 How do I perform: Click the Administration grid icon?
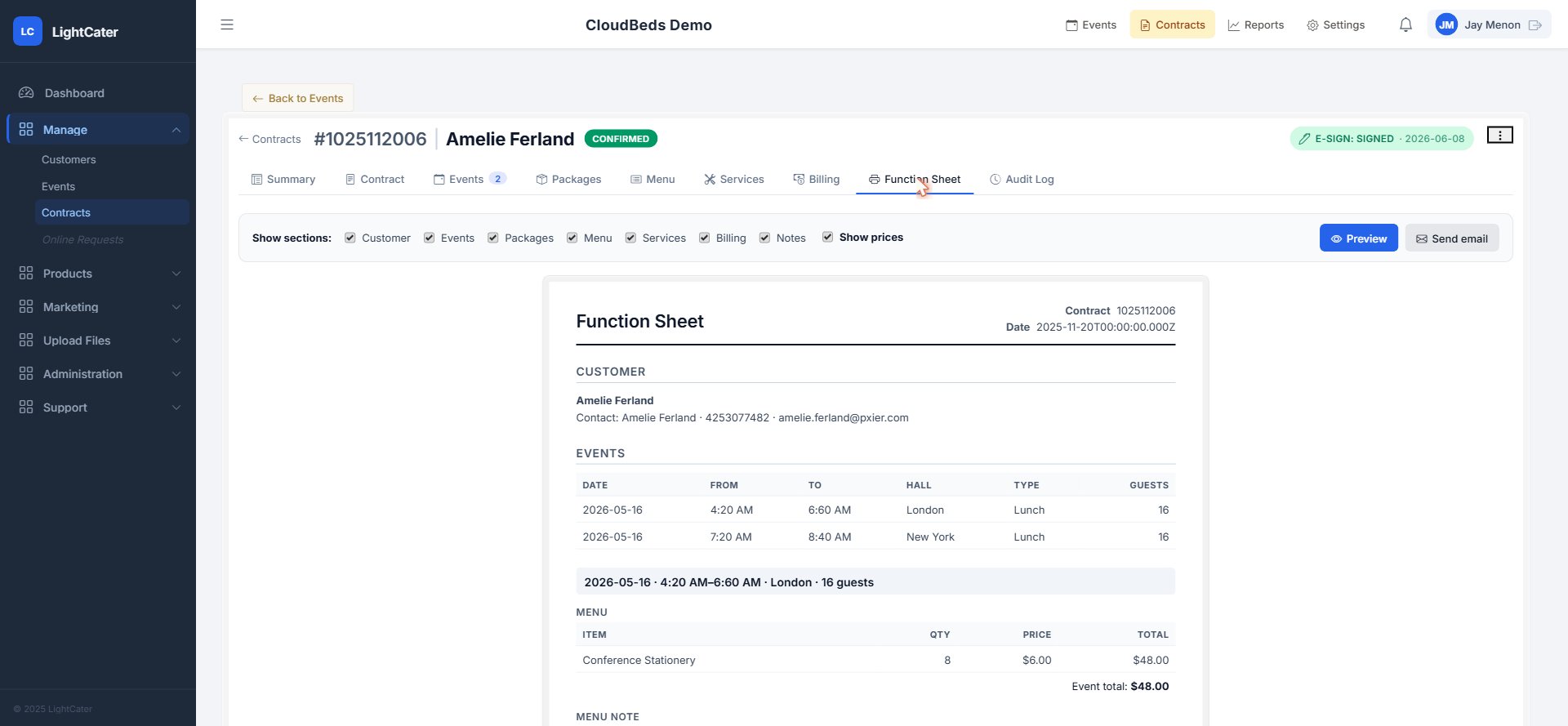[x=26, y=373]
